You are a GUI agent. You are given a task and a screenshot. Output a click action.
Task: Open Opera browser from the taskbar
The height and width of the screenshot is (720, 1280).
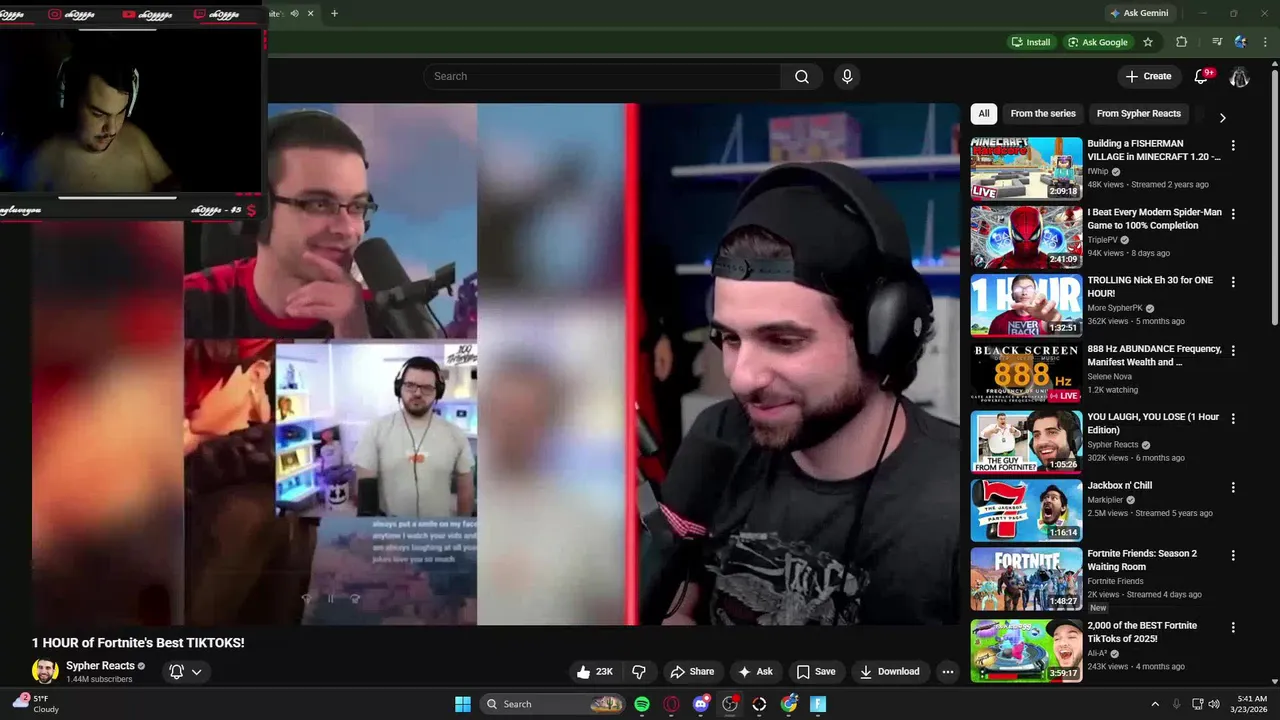[x=671, y=704]
